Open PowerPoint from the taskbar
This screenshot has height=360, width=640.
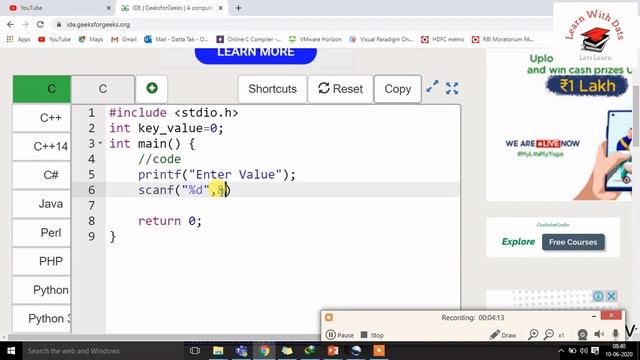tap(333, 351)
